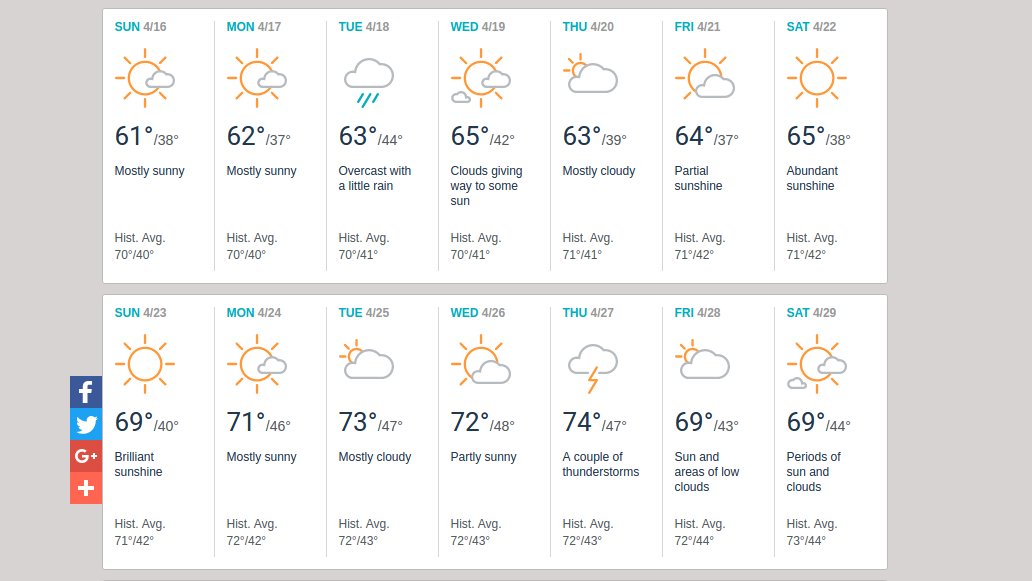Viewport: 1032px width, 581px height.
Task: Click the sun icon for Sunday 4/23
Action: pyautogui.click(x=144, y=363)
